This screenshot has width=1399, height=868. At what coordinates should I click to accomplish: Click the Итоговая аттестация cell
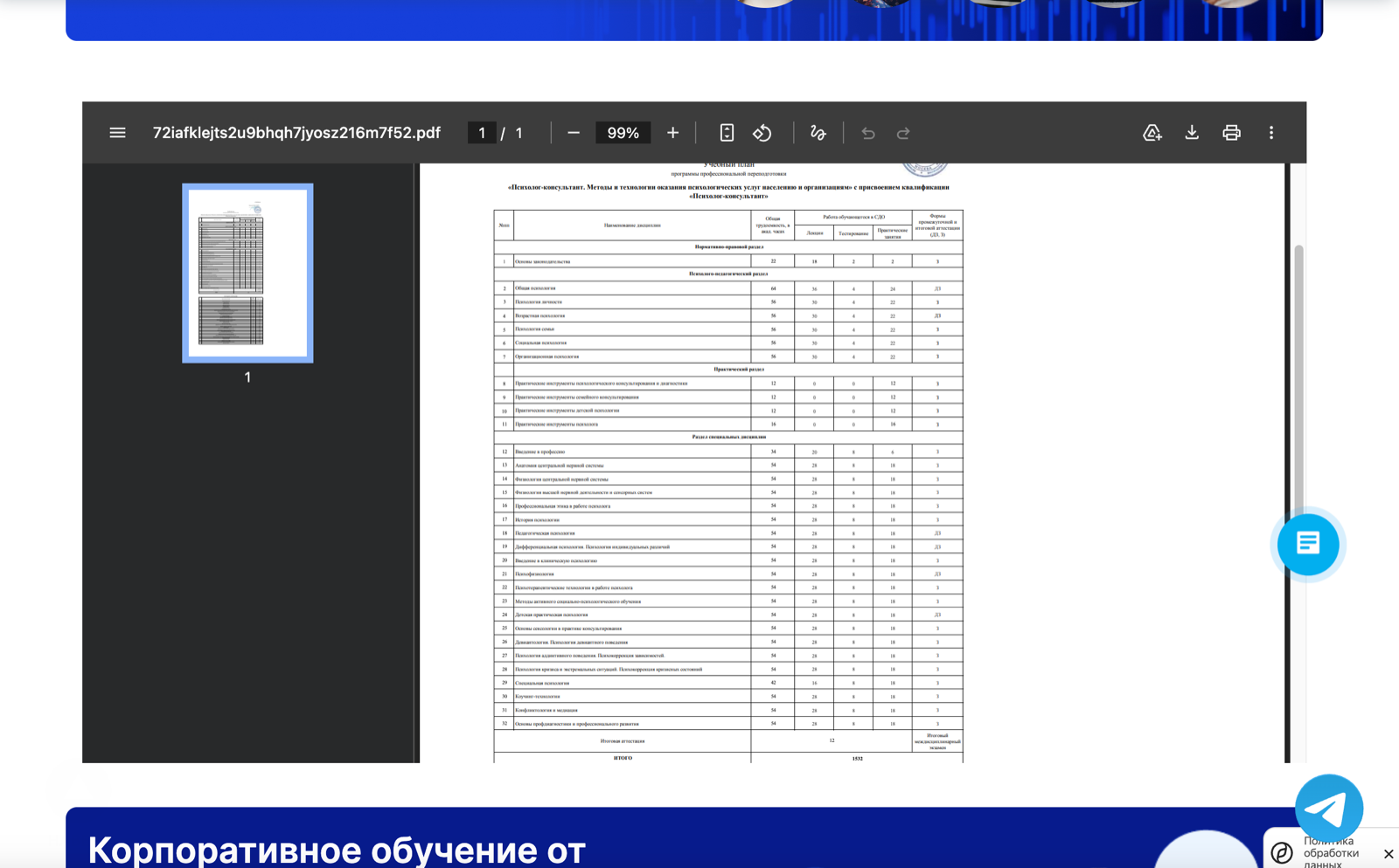point(623,741)
